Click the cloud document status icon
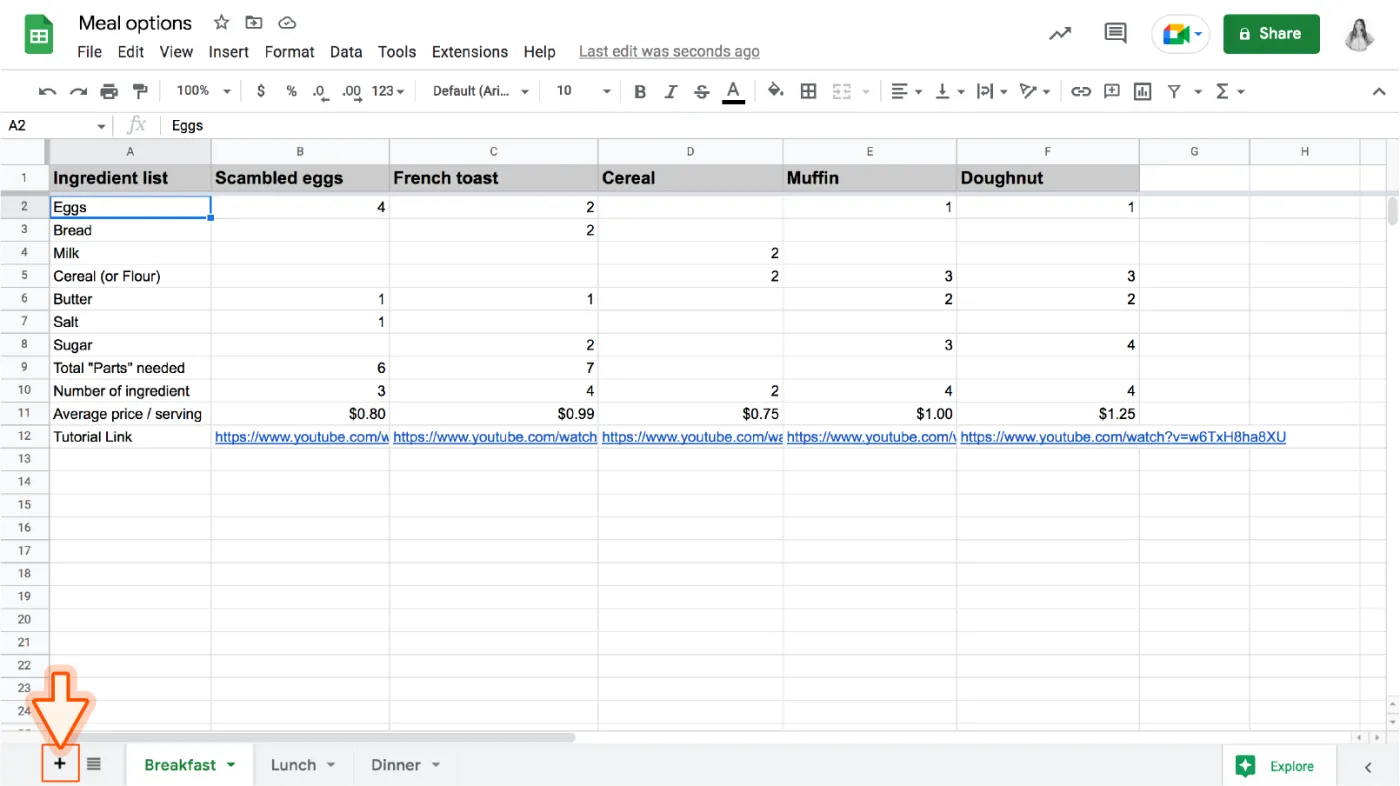The width and height of the screenshot is (1400, 786). coord(287,23)
